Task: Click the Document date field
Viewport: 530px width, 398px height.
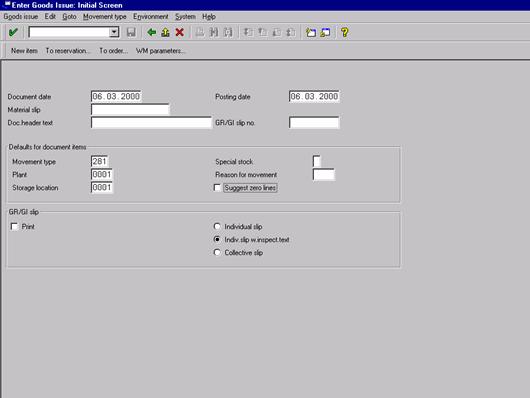Action: [x=116, y=96]
